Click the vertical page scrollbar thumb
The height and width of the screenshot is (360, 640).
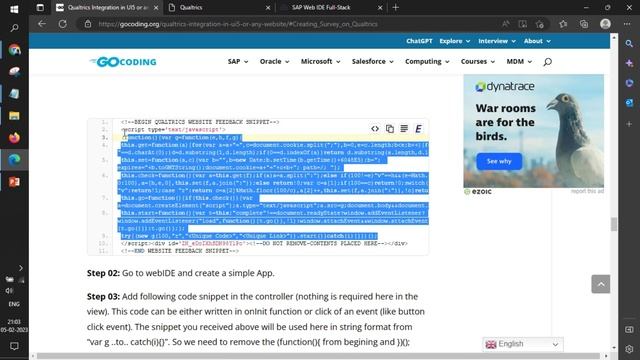613,224
